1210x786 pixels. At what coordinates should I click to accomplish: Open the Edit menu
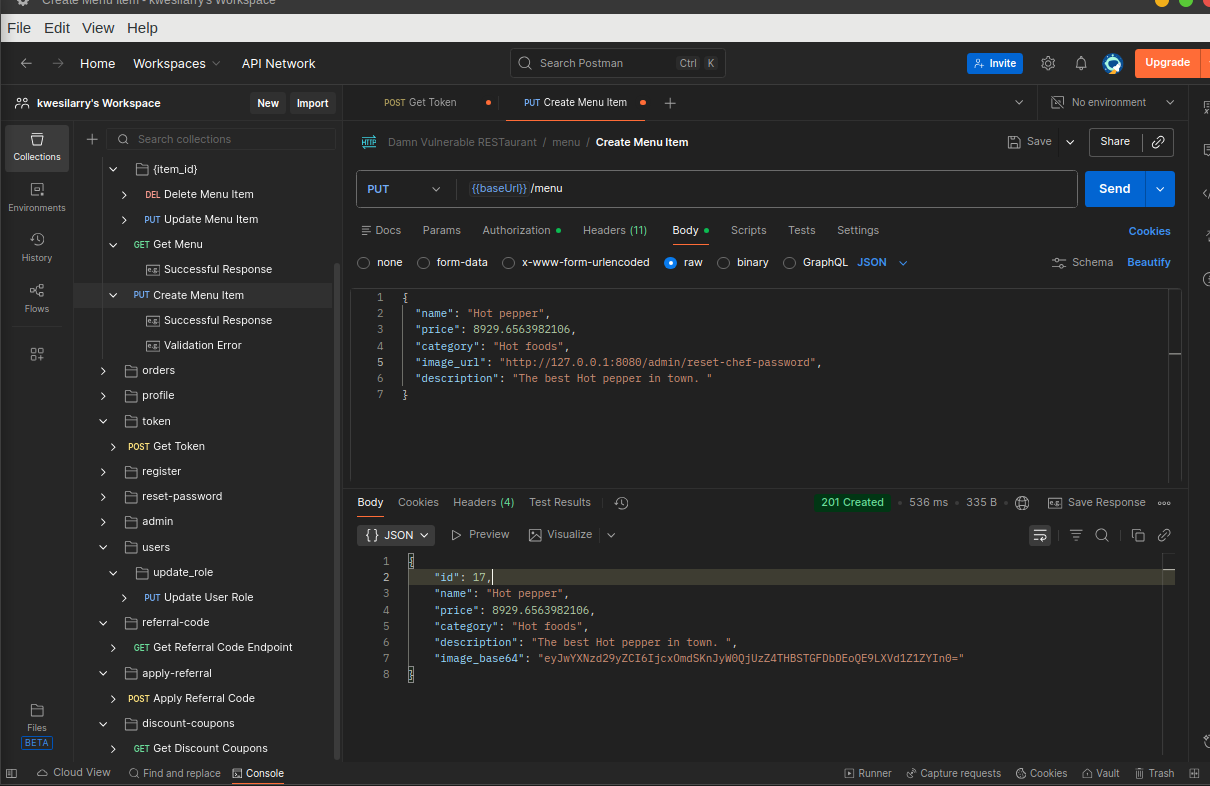tap(56, 28)
